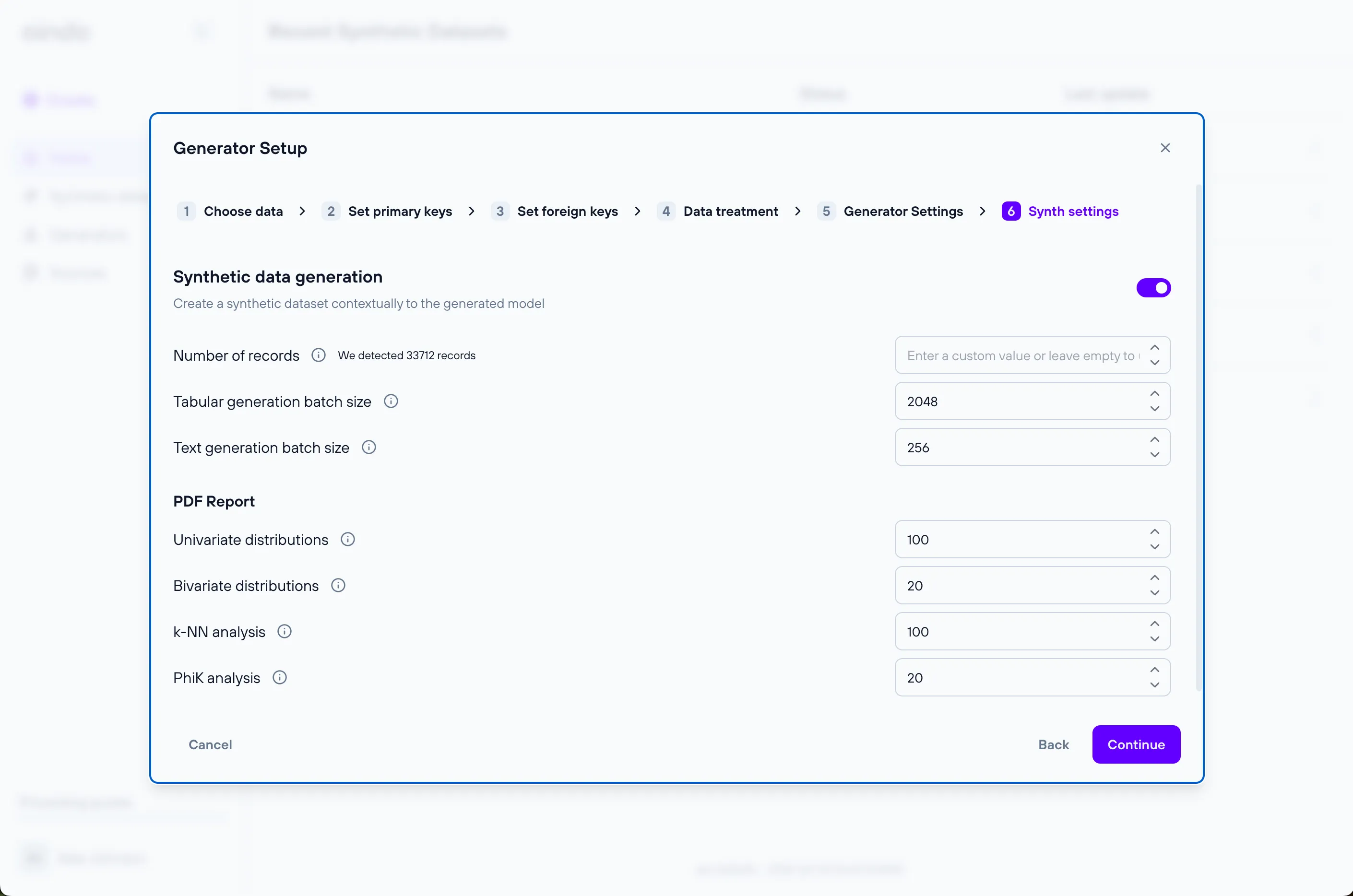Toggle Synthetic data generation switch off
Screen dimensions: 1353x896
pyautogui.click(x=1153, y=288)
